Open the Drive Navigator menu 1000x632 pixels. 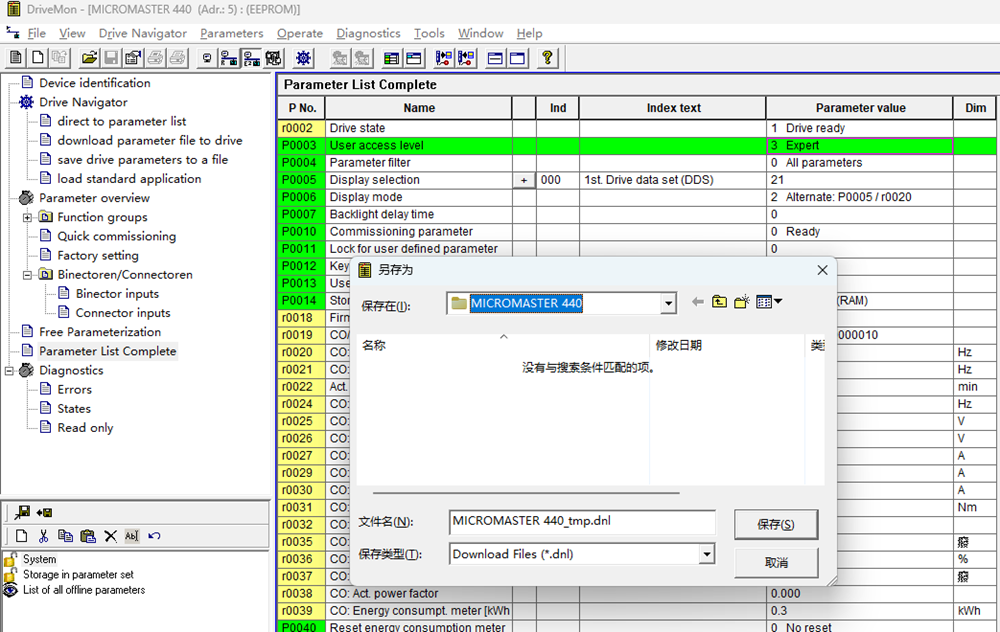click(143, 33)
